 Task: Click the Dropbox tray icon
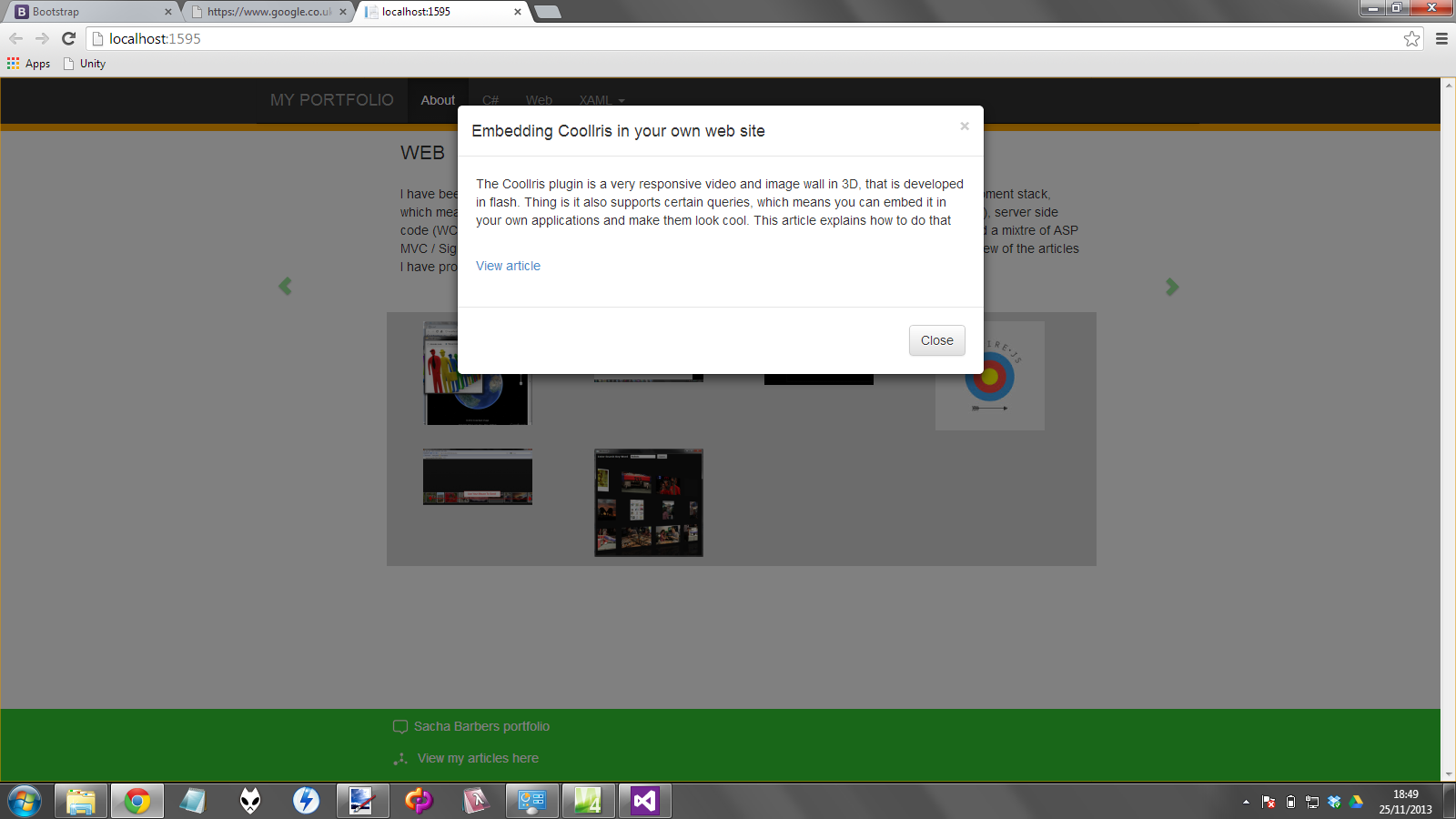tap(1334, 802)
